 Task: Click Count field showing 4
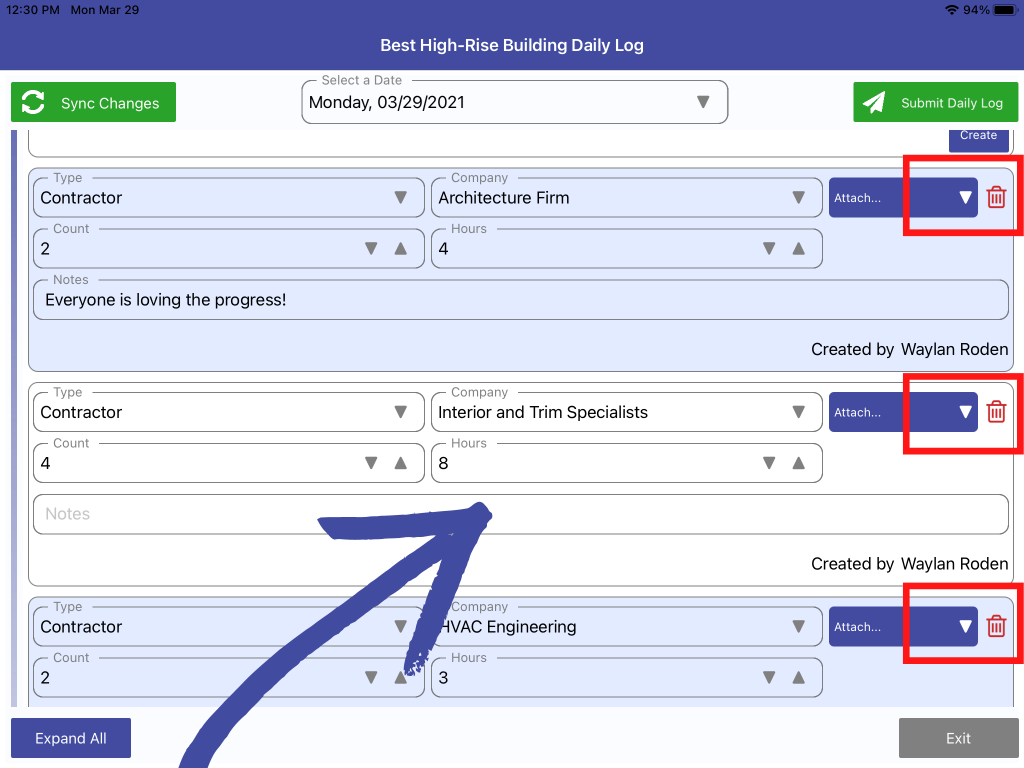[229, 463]
